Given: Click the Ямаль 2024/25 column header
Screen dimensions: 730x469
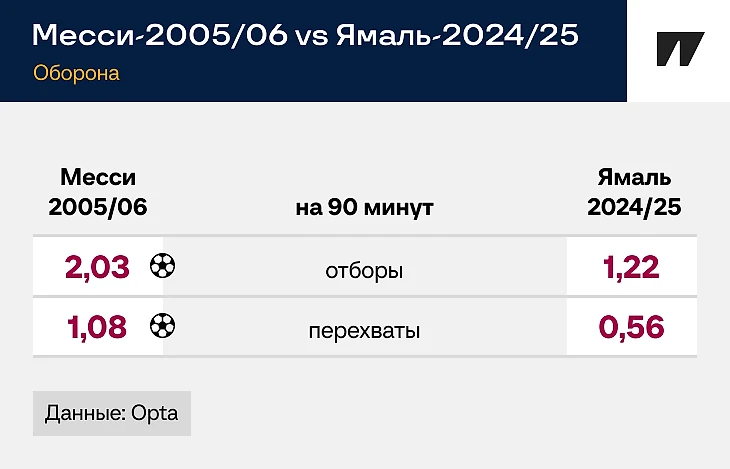Looking at the screenshot, I should [634, 192].
